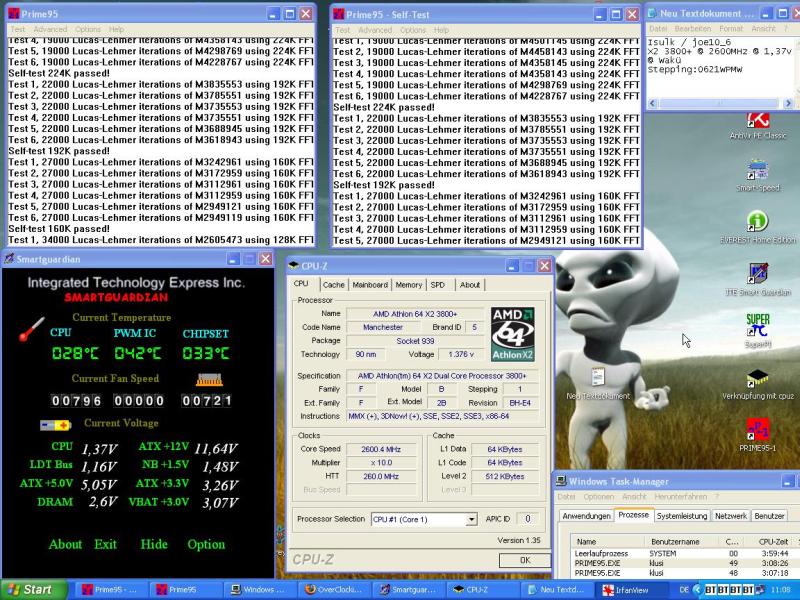
Task: Click the DE language indicator in tray
Action: pyautogui.click(x=684, y=590)
